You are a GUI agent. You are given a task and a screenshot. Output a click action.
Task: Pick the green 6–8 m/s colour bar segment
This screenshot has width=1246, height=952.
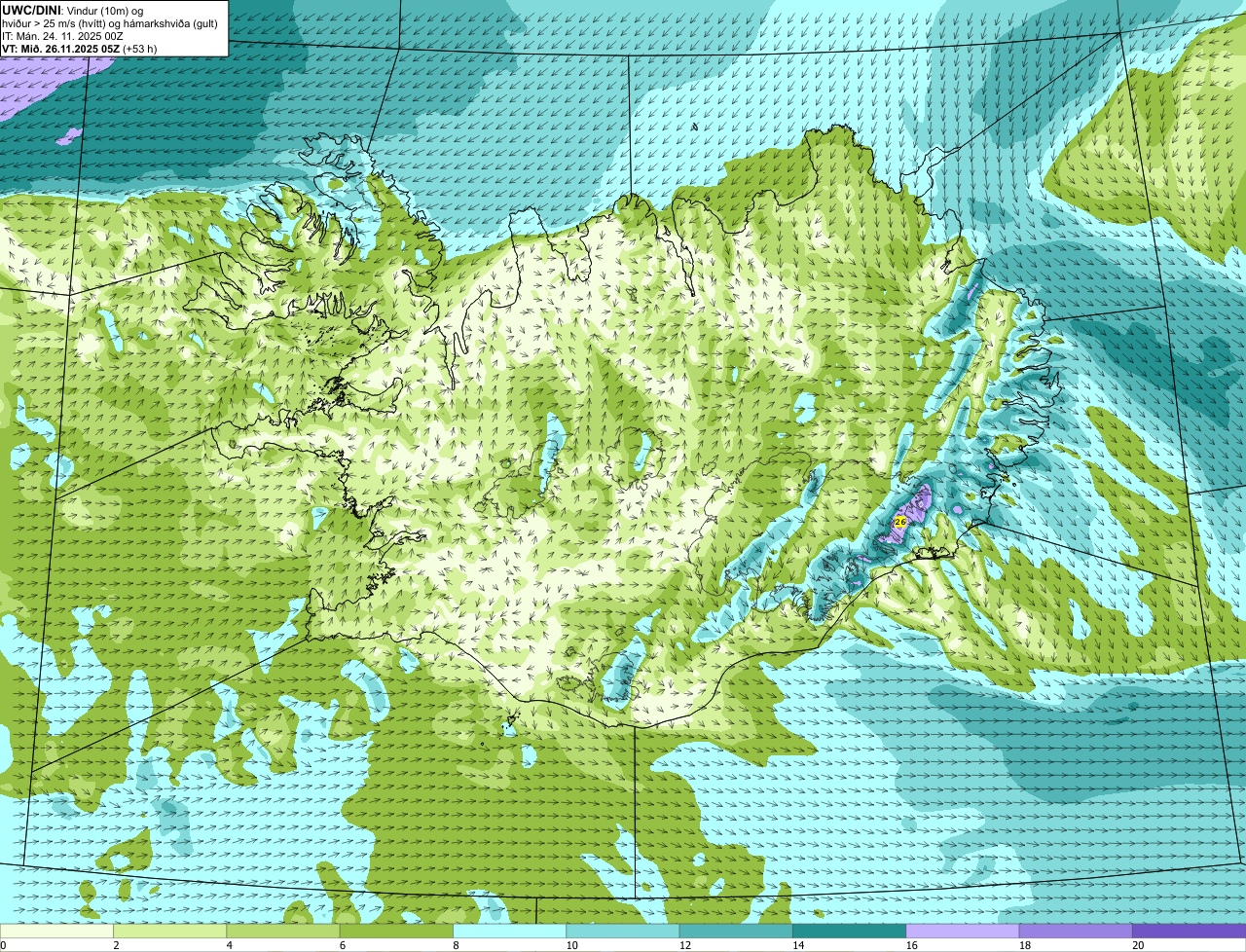tap(396, 931)
